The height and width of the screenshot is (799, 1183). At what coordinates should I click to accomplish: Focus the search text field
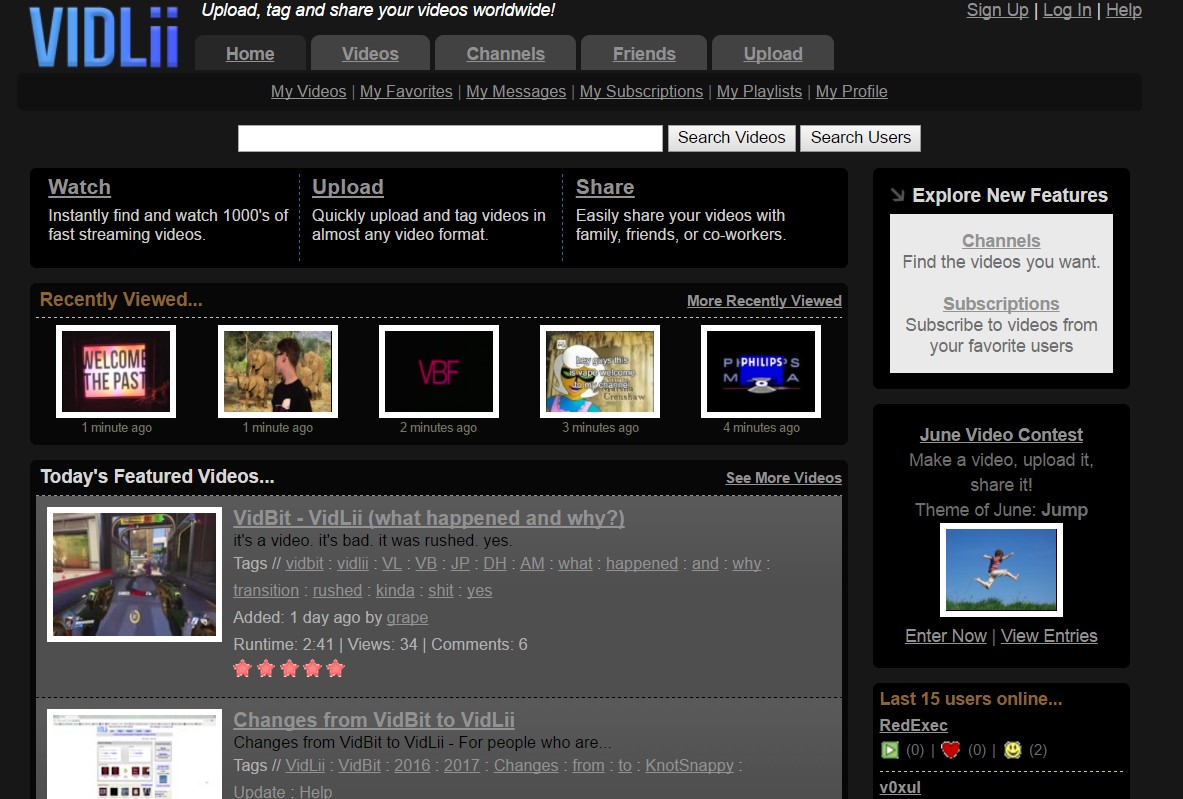pyautogui.click(x=450, y=138)
